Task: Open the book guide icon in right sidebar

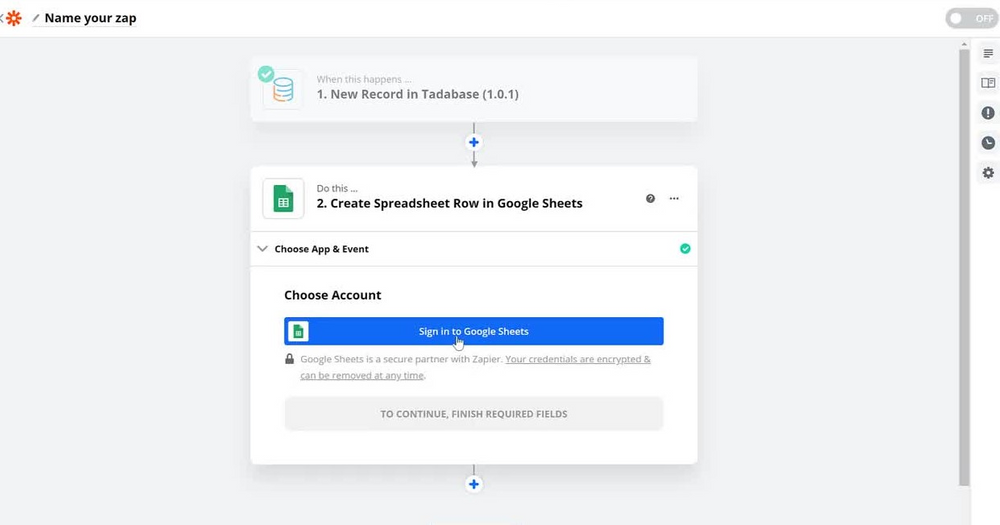Action: pyautogui.click(x=988, y=83)
